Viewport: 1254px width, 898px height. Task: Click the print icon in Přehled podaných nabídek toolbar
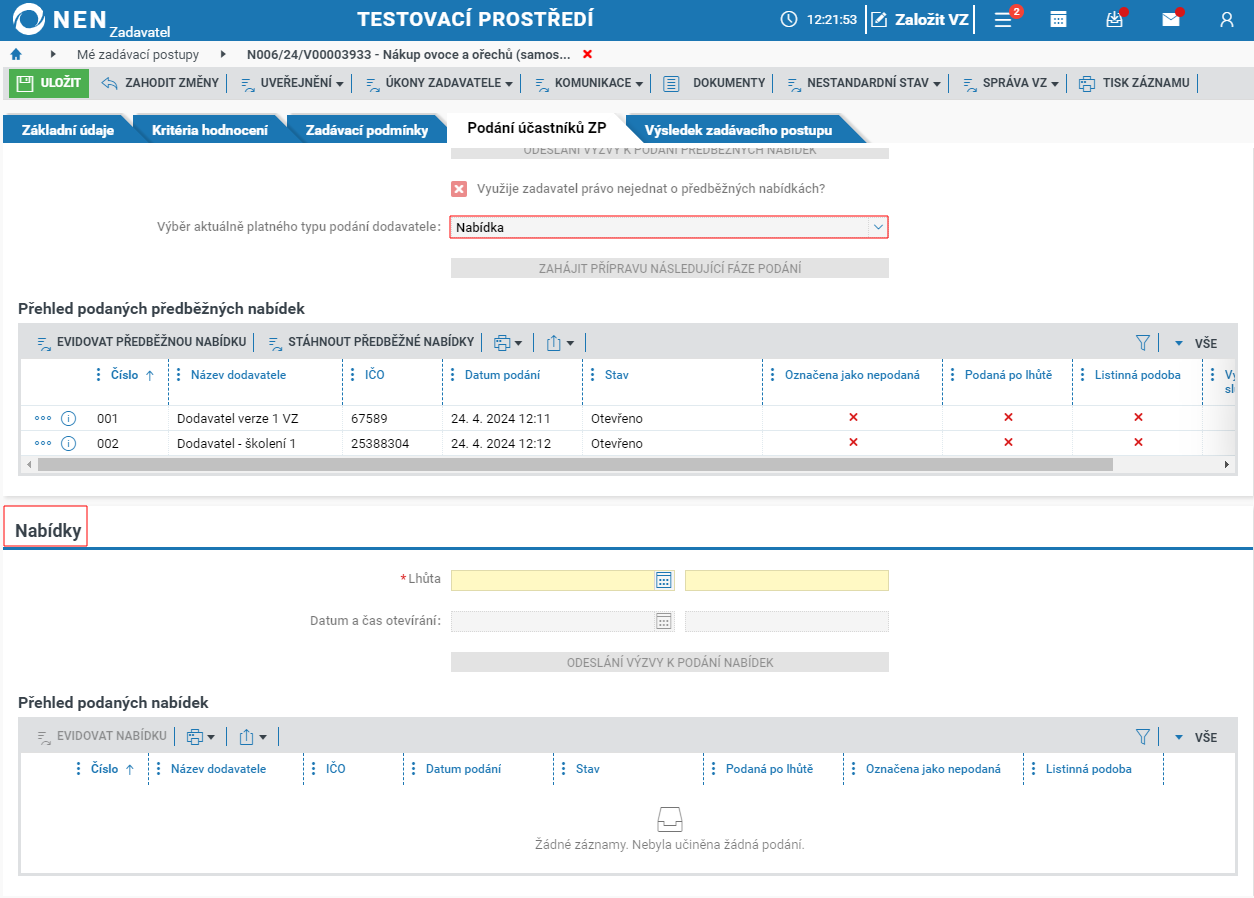point(195,737)
